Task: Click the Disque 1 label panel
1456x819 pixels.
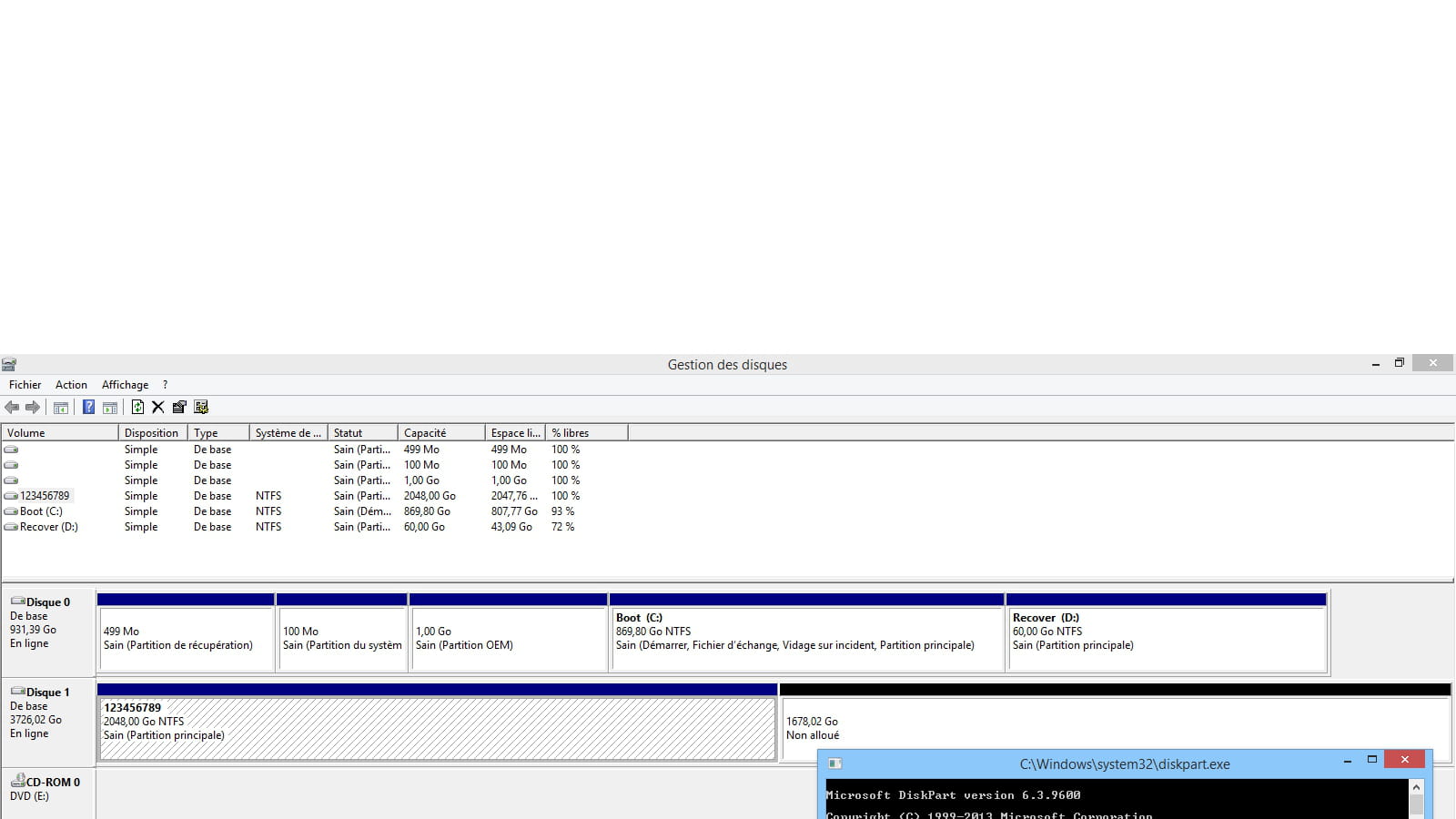Action: coord(48,720)
